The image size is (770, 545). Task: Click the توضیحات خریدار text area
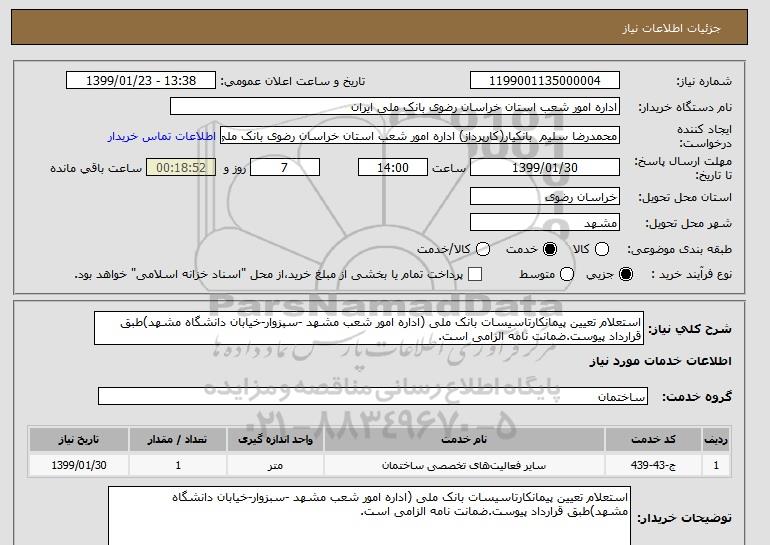(x=369, y=516)
